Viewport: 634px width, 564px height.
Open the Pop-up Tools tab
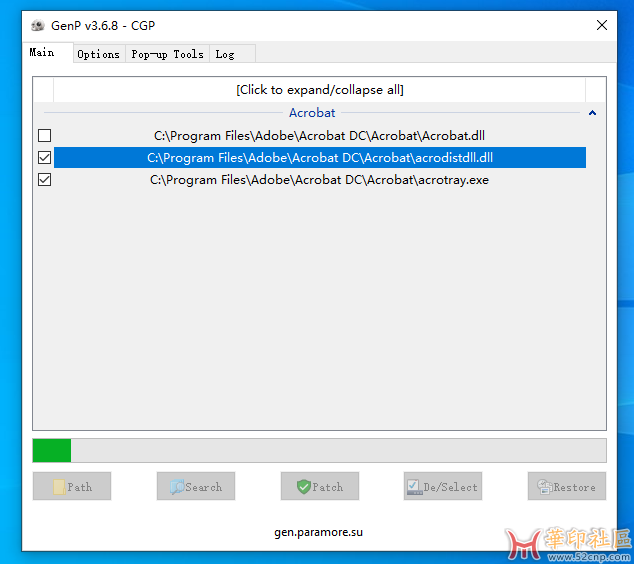click(x=167, y=54)
